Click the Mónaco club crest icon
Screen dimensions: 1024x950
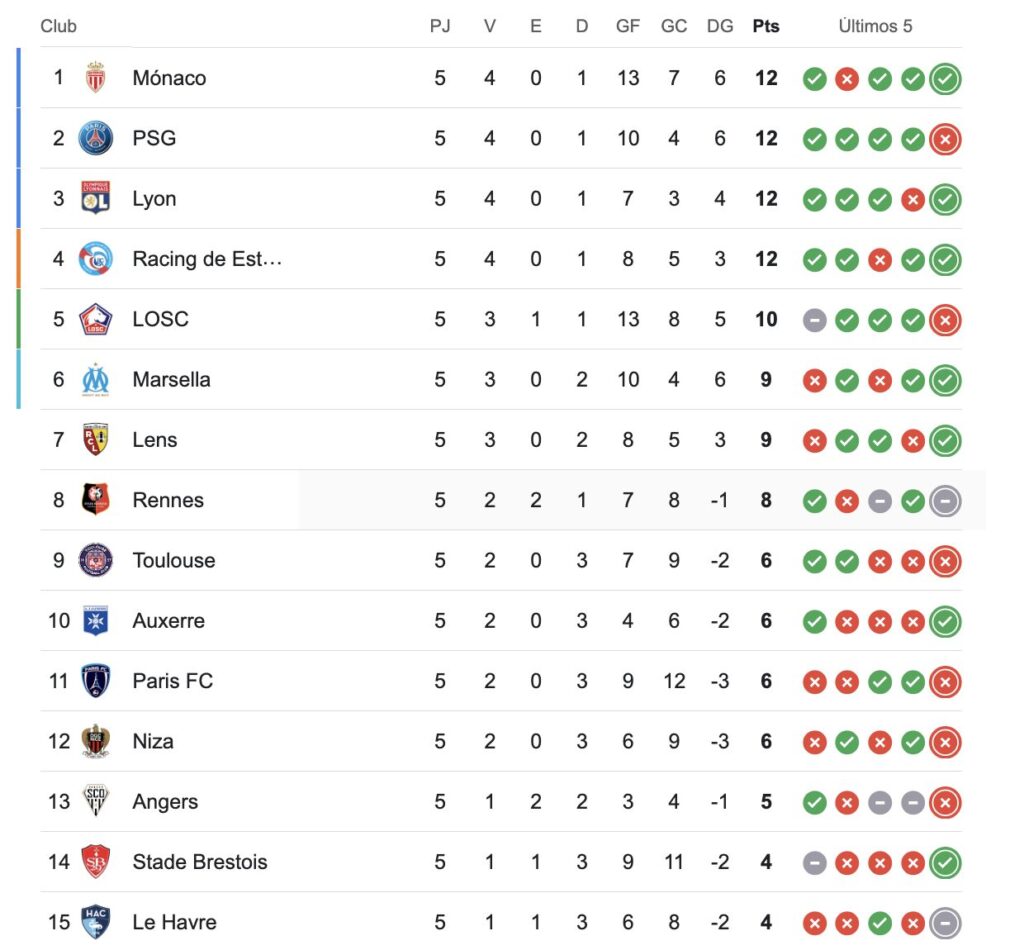(96, 78)
